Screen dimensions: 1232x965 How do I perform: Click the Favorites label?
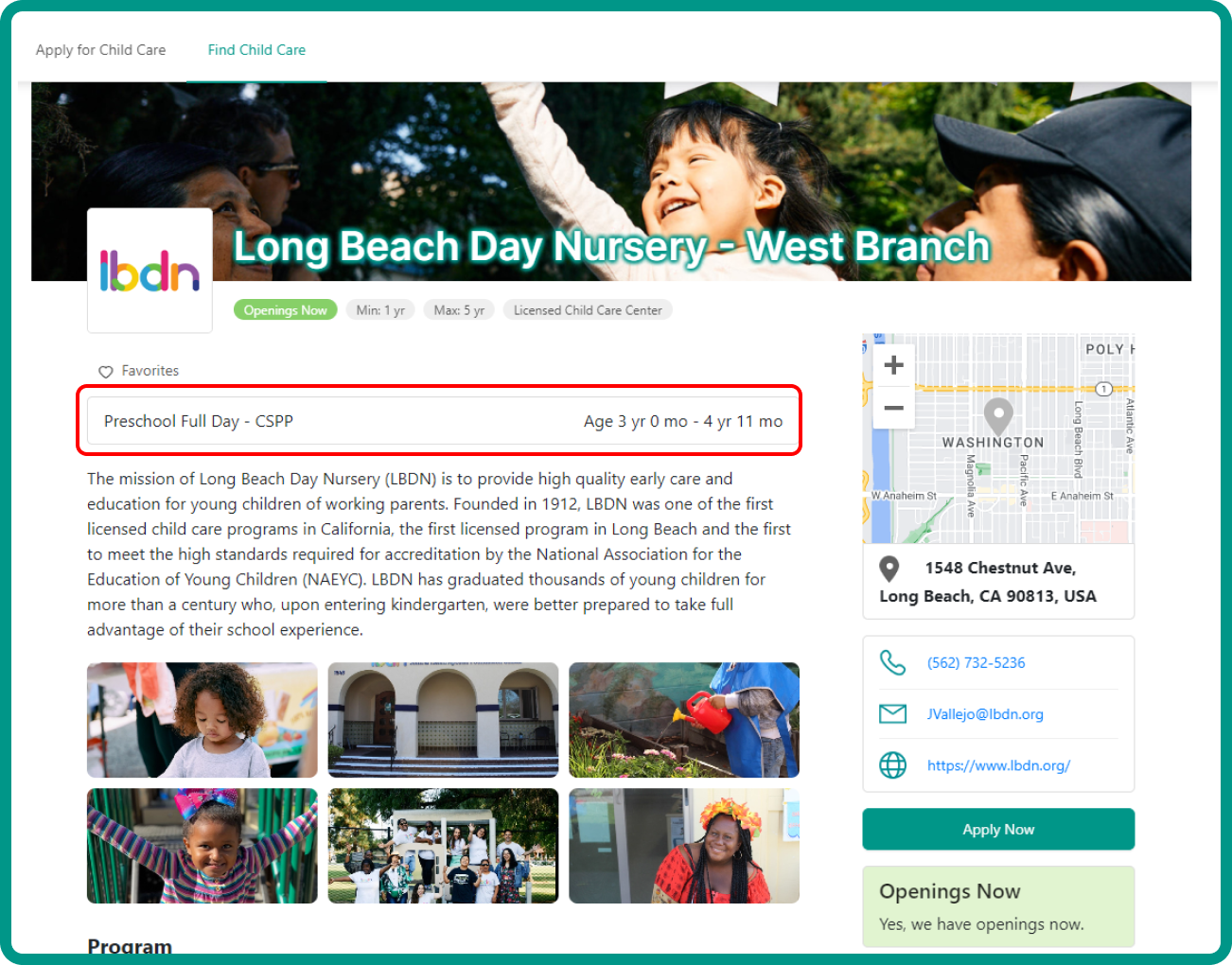[x=150, y=371]
